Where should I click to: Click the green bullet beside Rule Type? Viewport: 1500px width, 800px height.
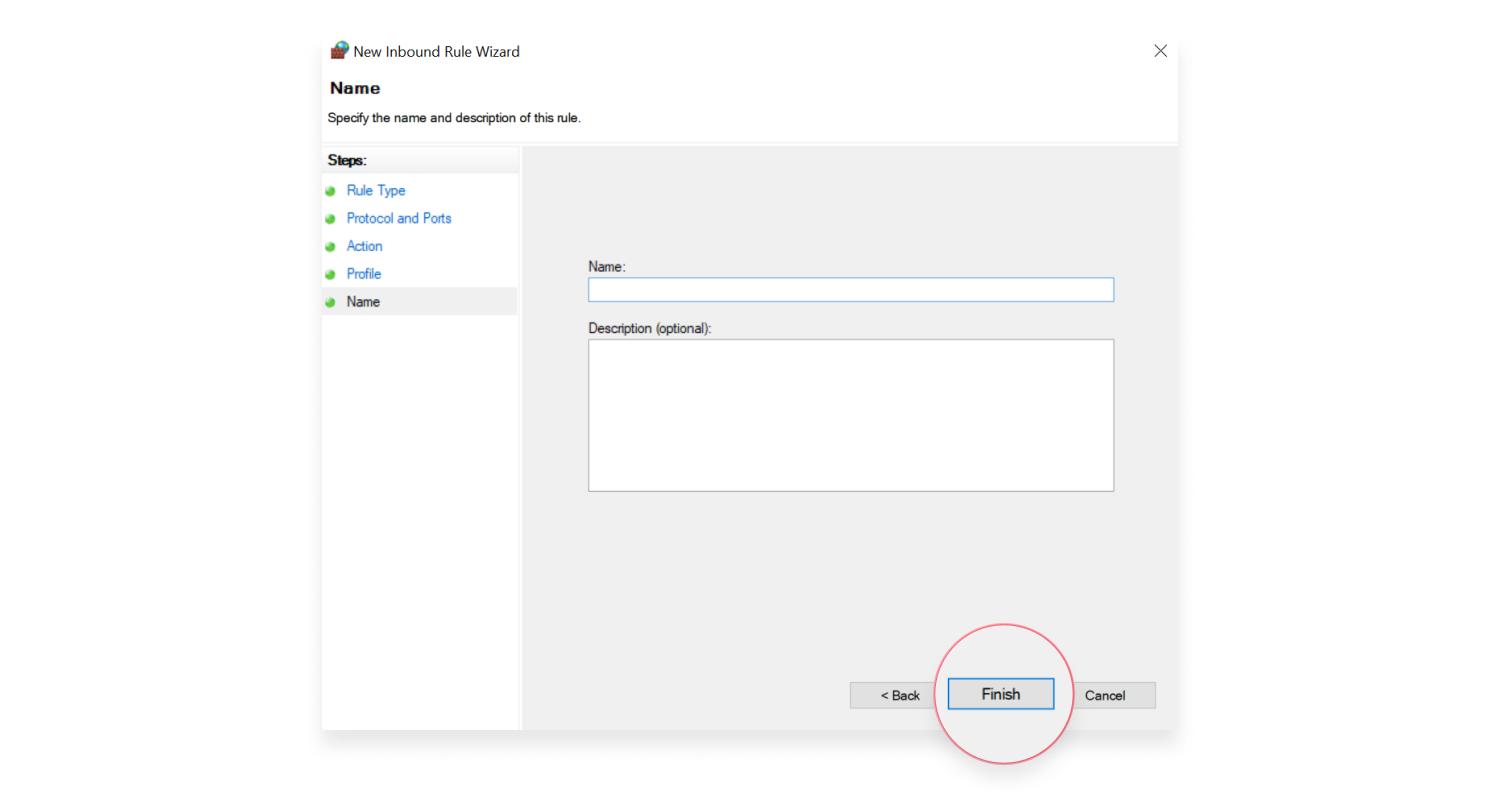330,191
